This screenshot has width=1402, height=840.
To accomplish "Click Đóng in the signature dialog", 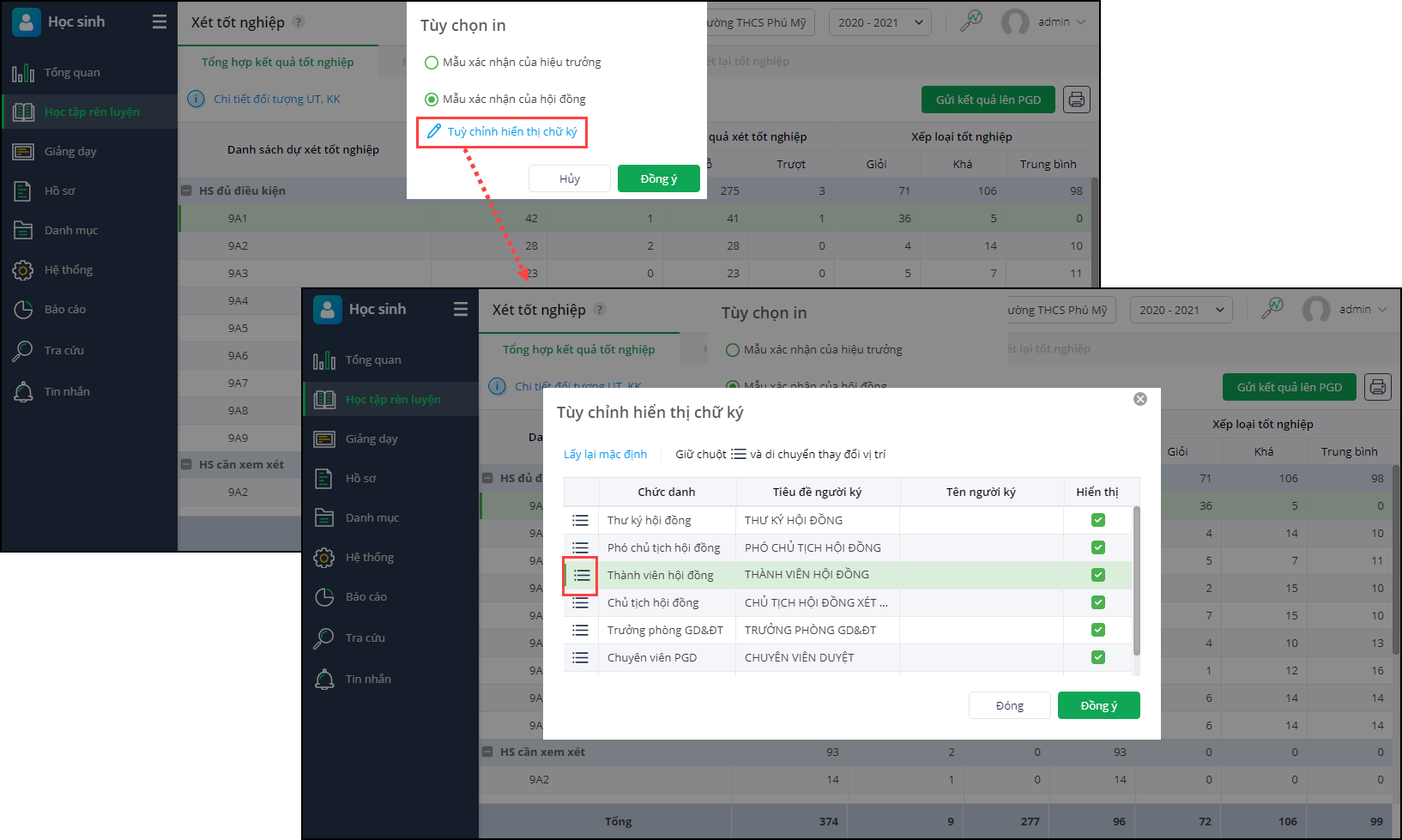I will 1010,705.
